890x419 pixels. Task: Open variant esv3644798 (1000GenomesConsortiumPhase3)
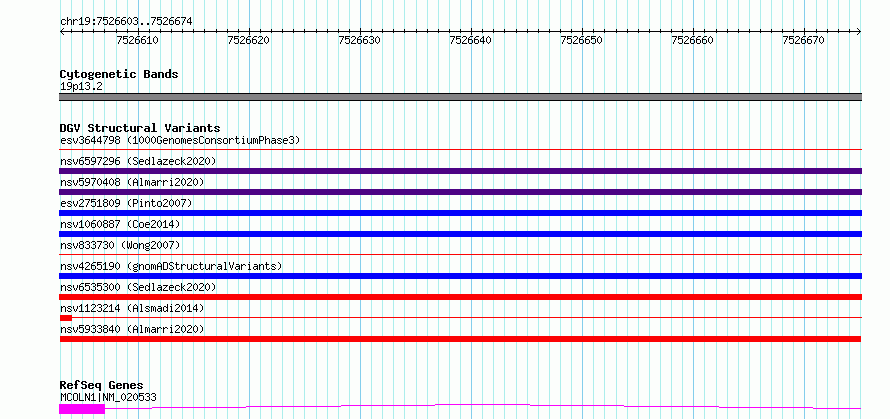(180, 140)
